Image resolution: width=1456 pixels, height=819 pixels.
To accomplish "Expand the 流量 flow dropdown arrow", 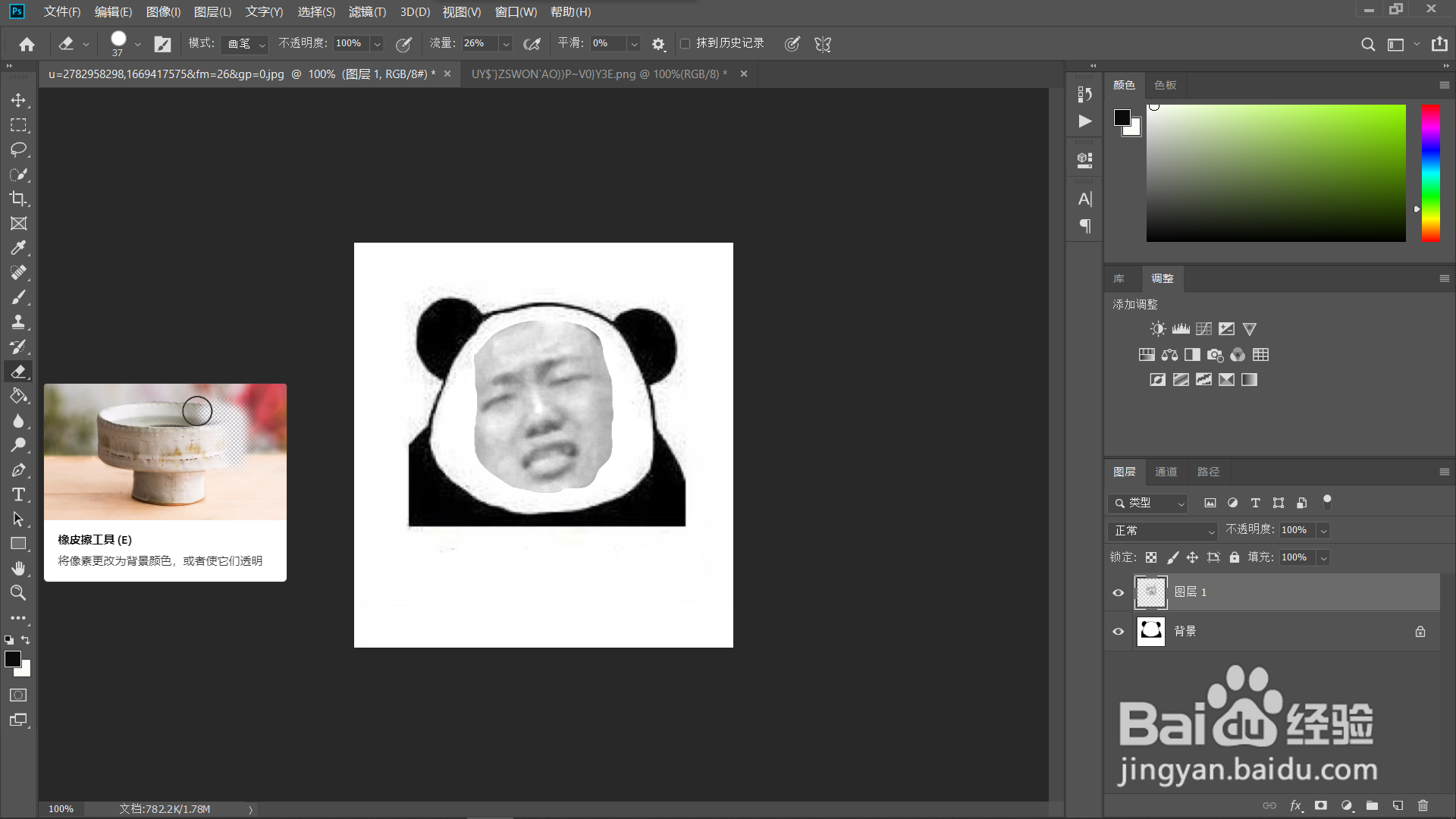I will 506,44.
